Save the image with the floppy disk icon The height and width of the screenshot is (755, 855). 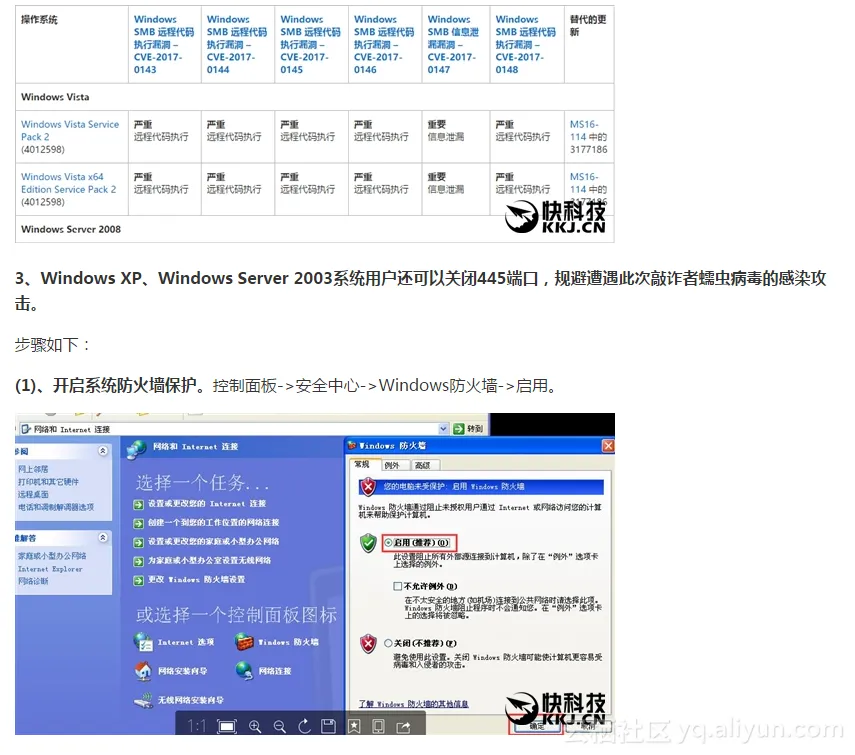(328, 726)
